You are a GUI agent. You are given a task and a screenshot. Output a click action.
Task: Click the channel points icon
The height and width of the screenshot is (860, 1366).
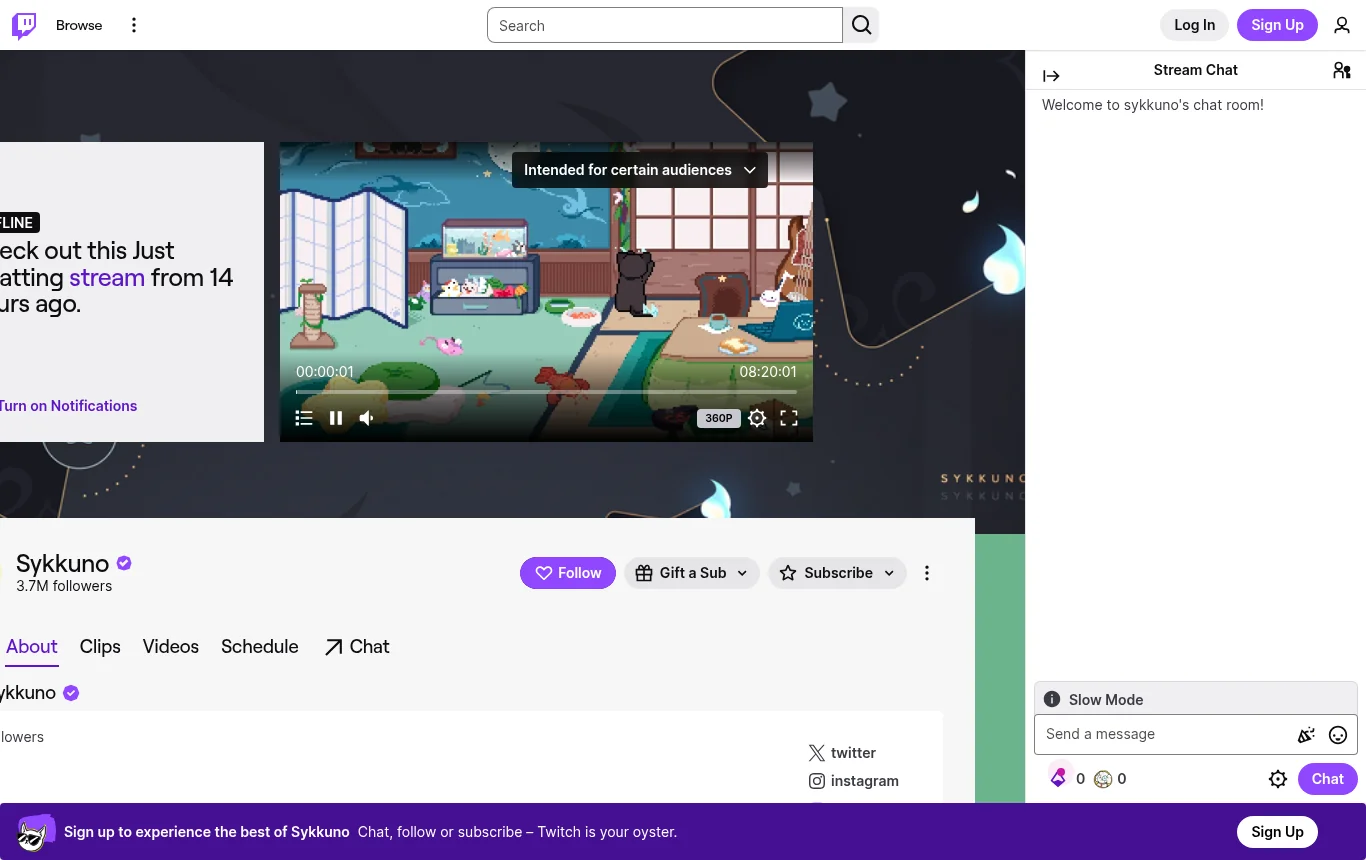pyautogui.click(x=1103, y=779)
